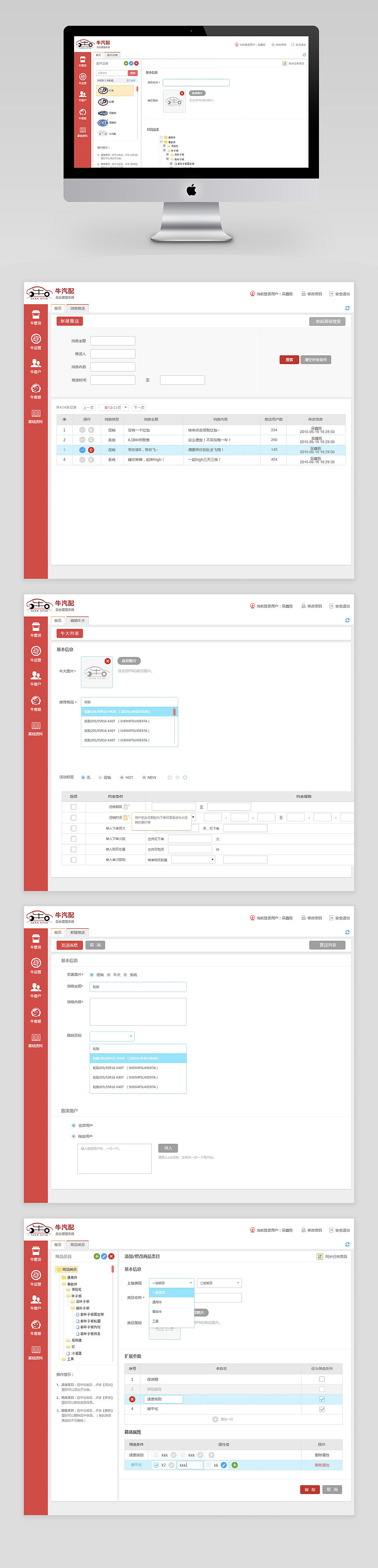This screenshot has width=378, height=1568.
Task: Click 收起高级搜索 to collapse search
Action: [x=328, y=321]
